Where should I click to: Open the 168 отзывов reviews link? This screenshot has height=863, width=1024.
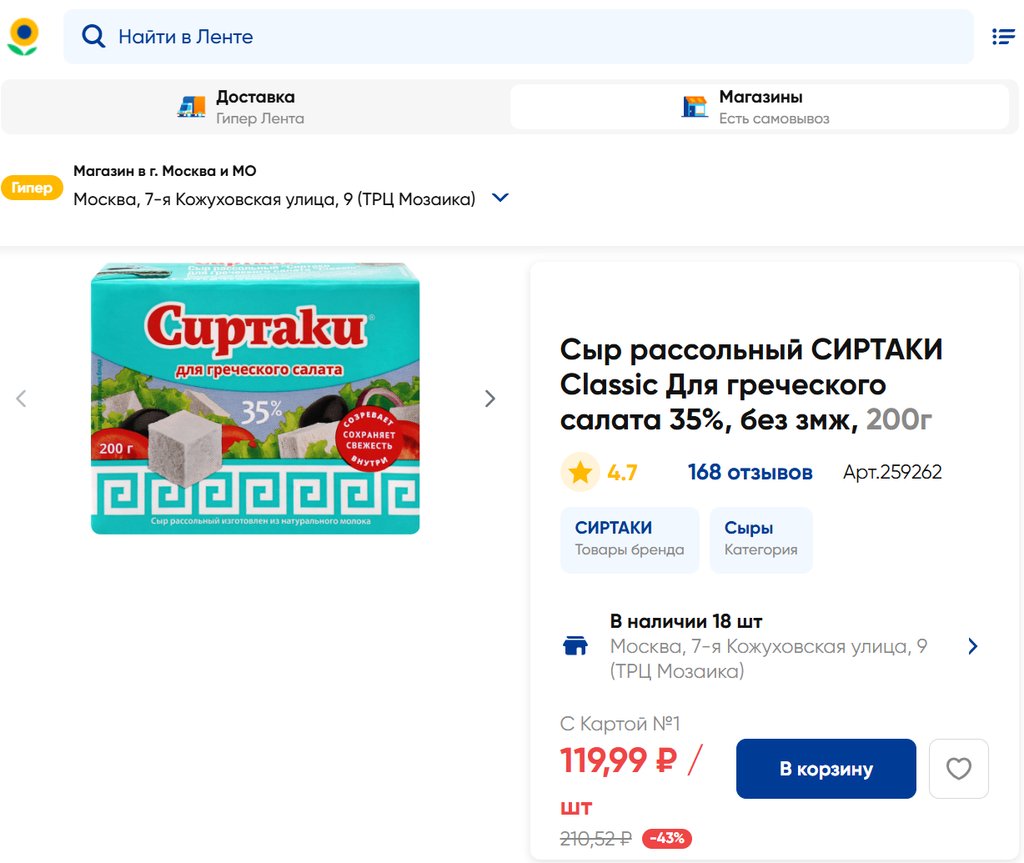click(x=750, y=472)
